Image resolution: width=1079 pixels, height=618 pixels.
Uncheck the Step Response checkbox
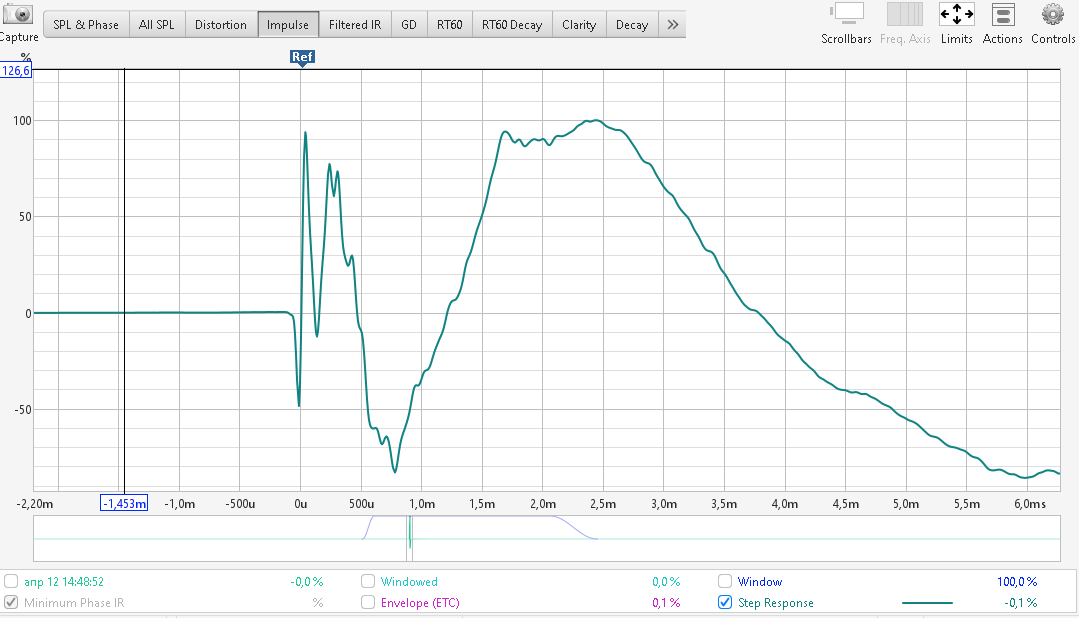[725, 603]
